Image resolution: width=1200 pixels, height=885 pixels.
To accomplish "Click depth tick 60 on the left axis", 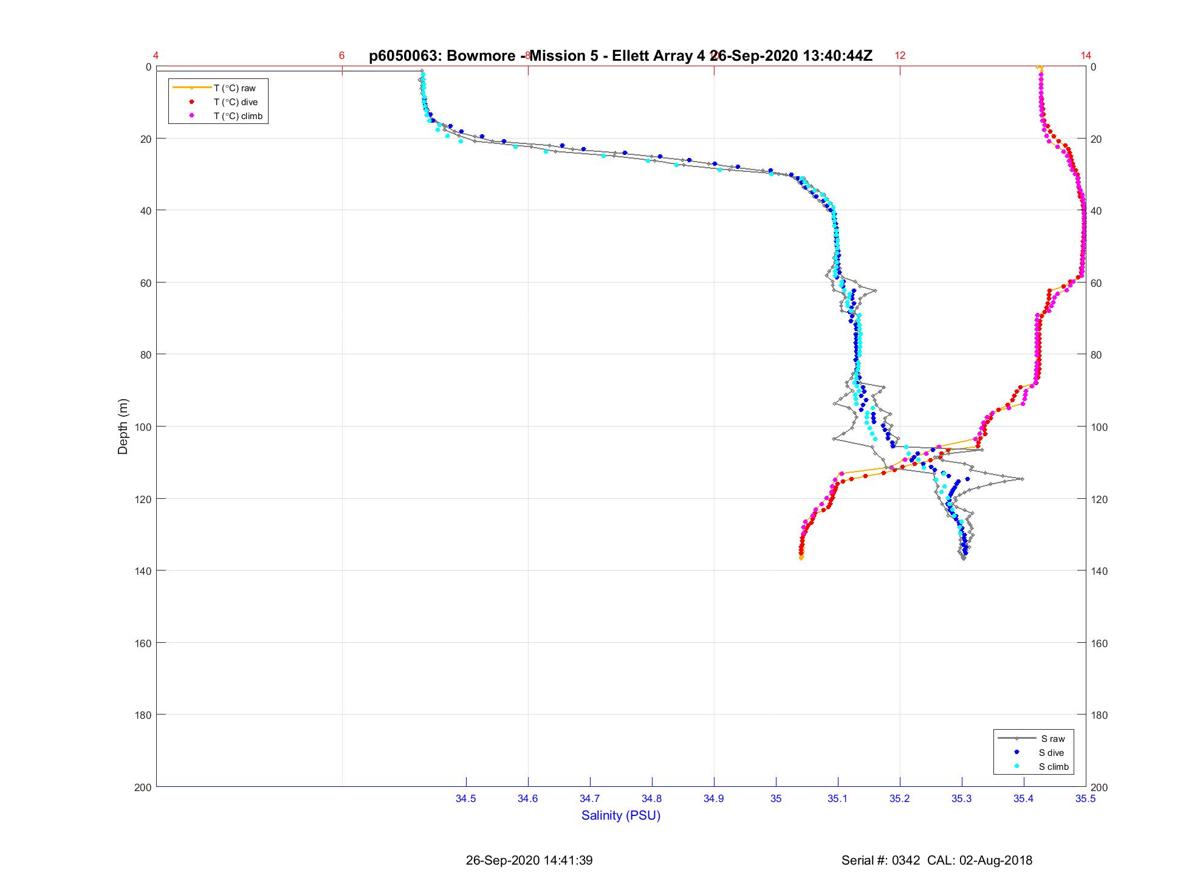I will click(146, 283).
